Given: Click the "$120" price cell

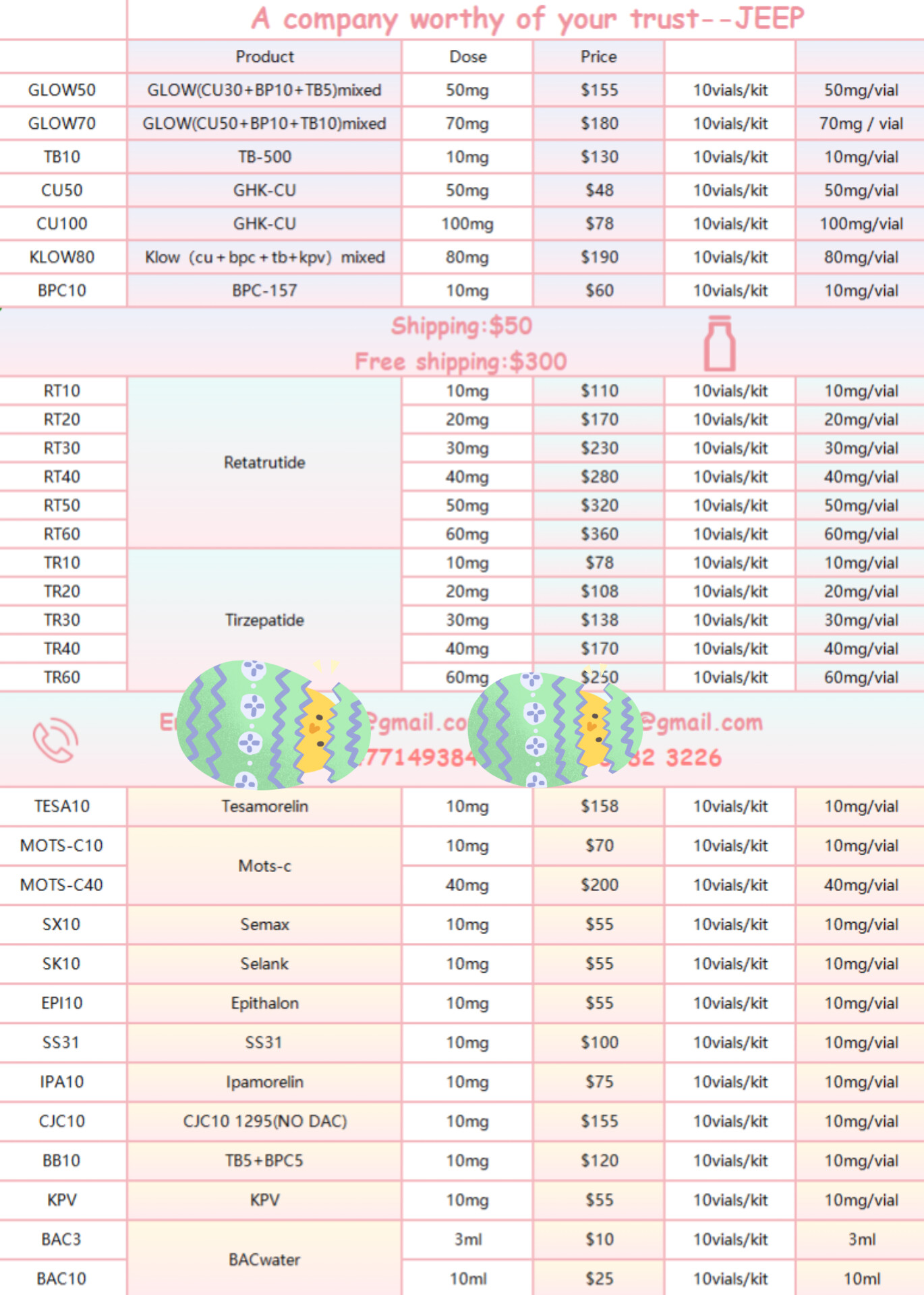Looking at the screenshot, I should 600,1161.
